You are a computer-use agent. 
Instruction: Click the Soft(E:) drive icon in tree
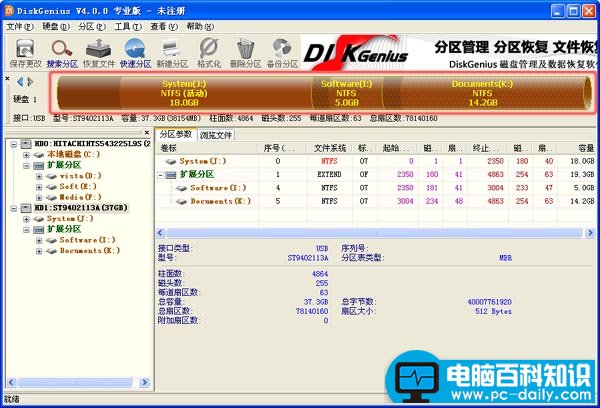[x=51, y=187]
